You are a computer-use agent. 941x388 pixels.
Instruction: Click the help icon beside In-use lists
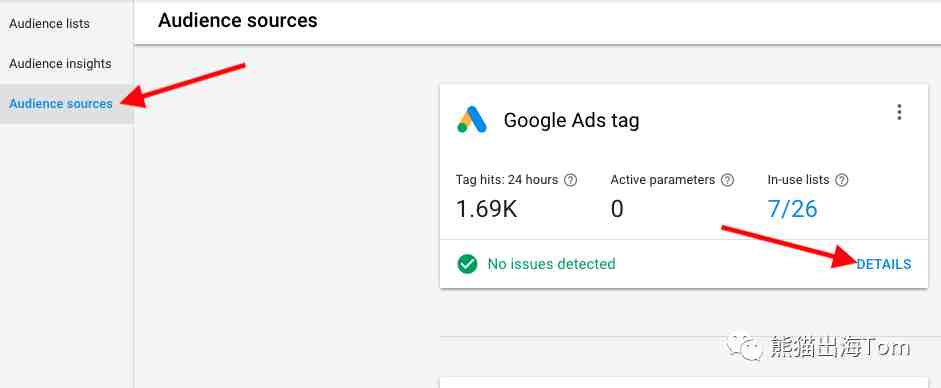tap(842, 180)
